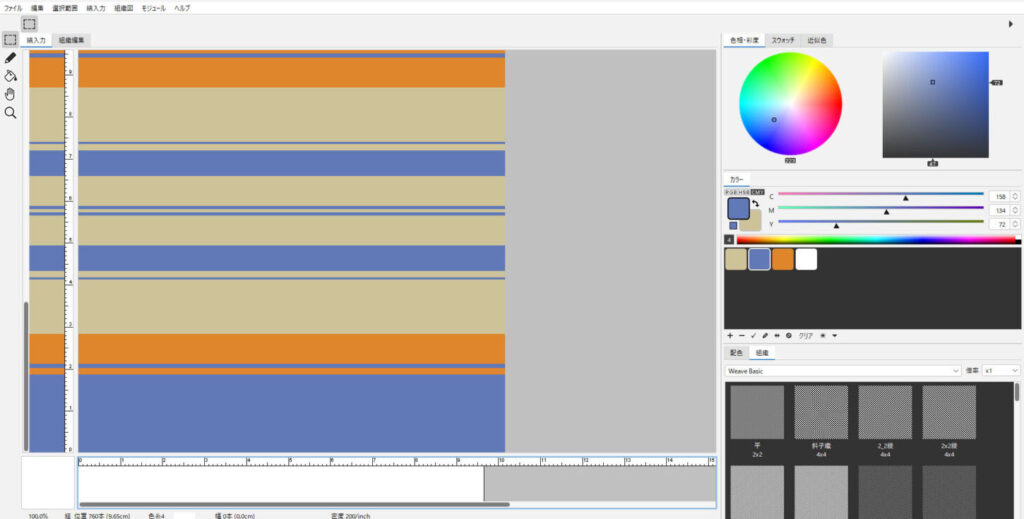This screenshot has height=519, width=1024.
Task: Select the pencil drawing tool
Action: (10, 57)
